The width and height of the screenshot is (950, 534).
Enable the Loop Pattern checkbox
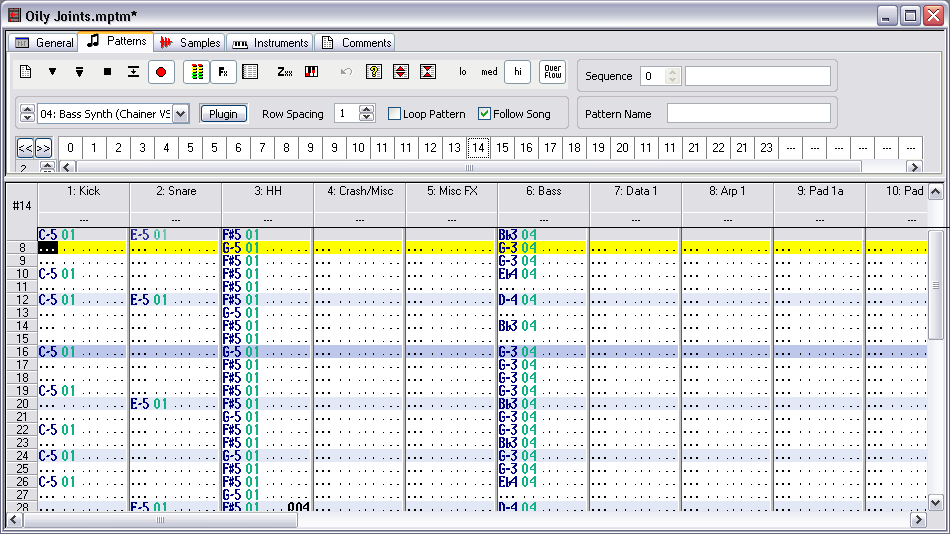coord(395,114)
